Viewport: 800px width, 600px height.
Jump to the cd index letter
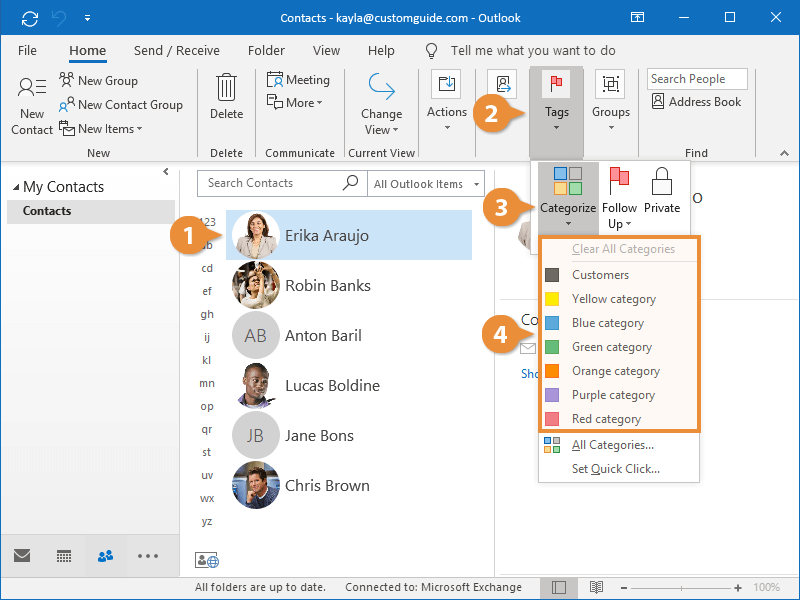[207, 268]
